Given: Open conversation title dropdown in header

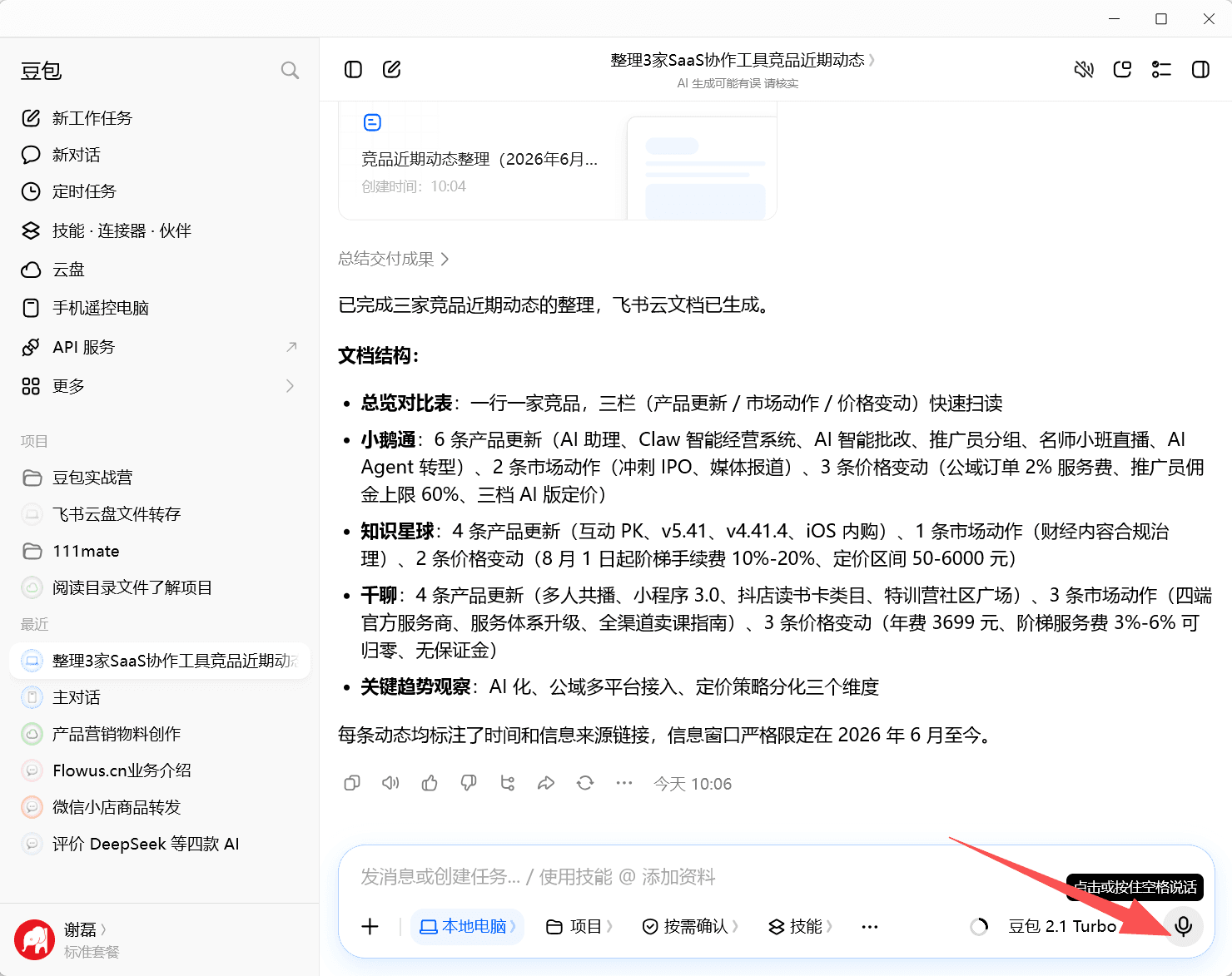Looking at the screenshot, I should pos(743,60).
